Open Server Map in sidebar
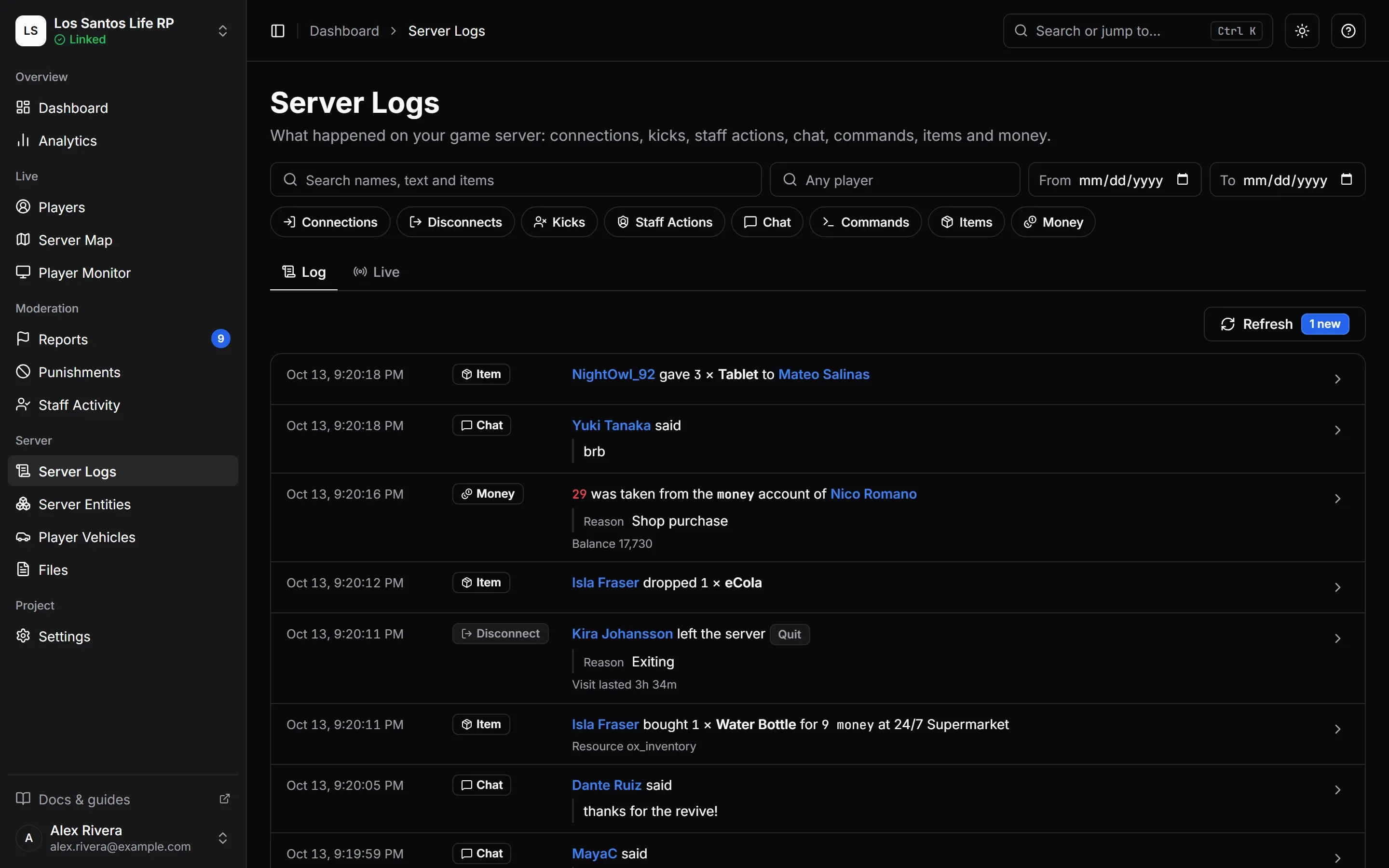This screenshot has width=1389, height=868. coord(123,240)
